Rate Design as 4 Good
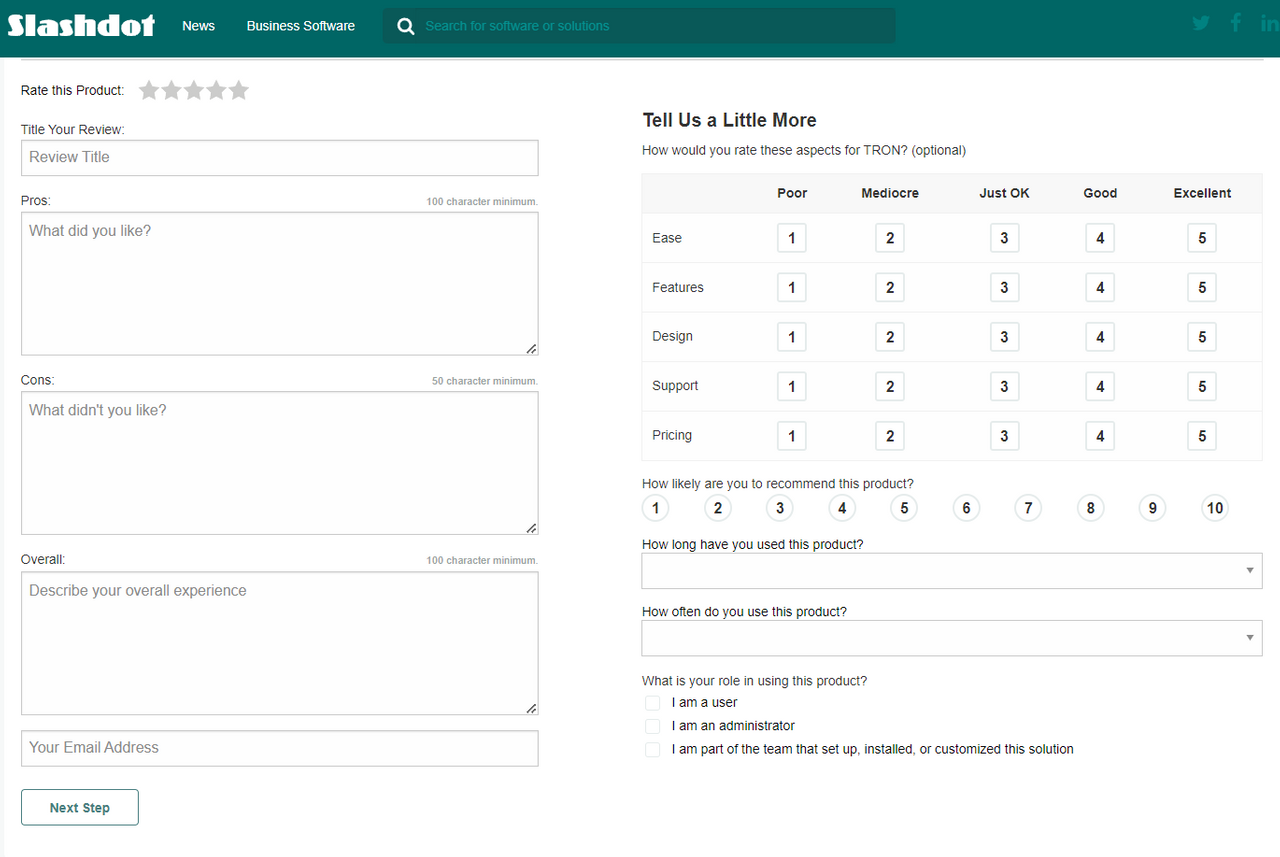The image size is (1280, 857). [1100, 337]
